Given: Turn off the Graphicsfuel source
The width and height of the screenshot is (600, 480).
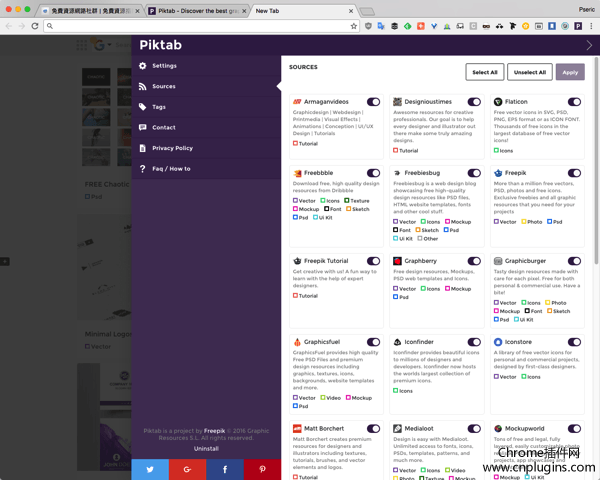Looking at the screenshot, I should tap(373, 342).
